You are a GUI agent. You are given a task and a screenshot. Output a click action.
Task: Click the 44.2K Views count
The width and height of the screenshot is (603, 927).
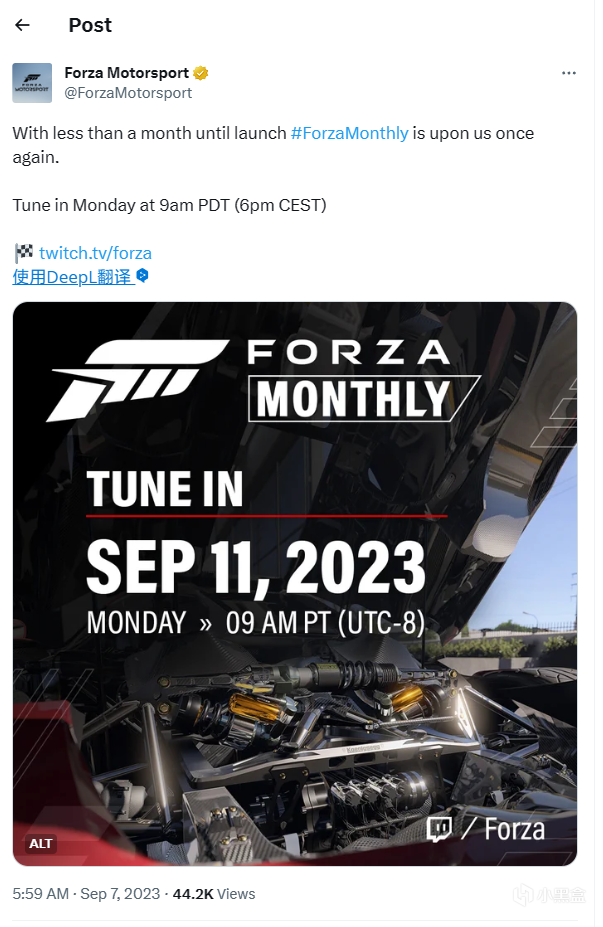[214, 893]
